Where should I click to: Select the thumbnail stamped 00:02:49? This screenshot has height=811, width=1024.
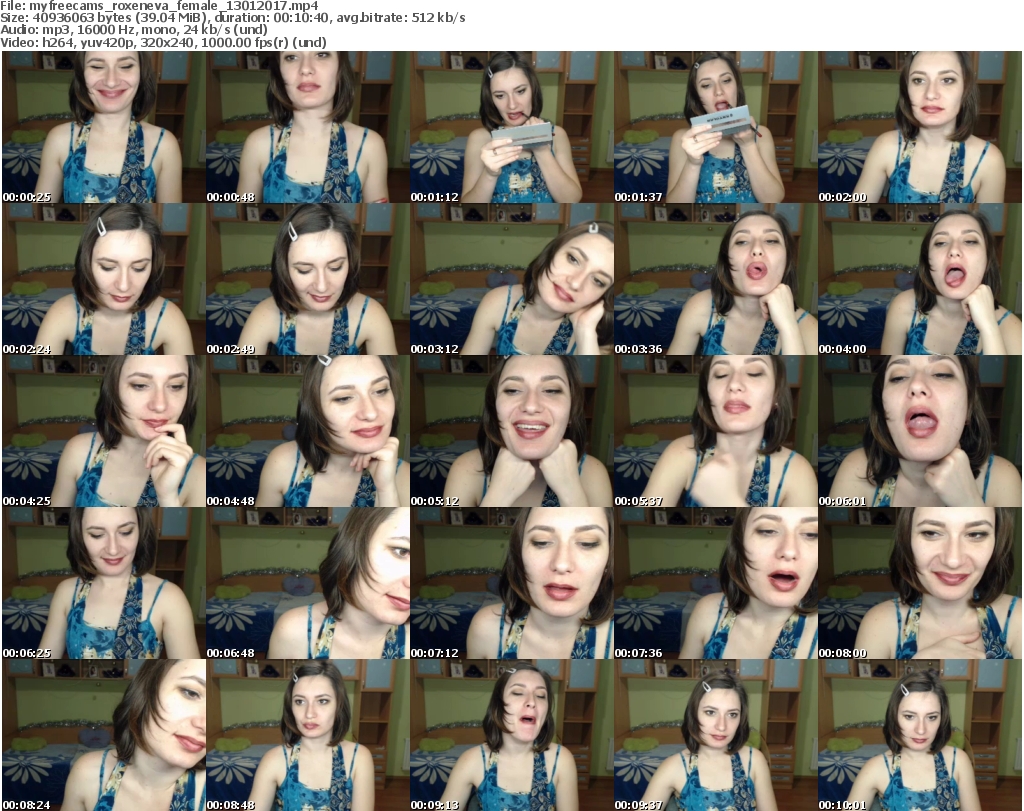point(308,279)
